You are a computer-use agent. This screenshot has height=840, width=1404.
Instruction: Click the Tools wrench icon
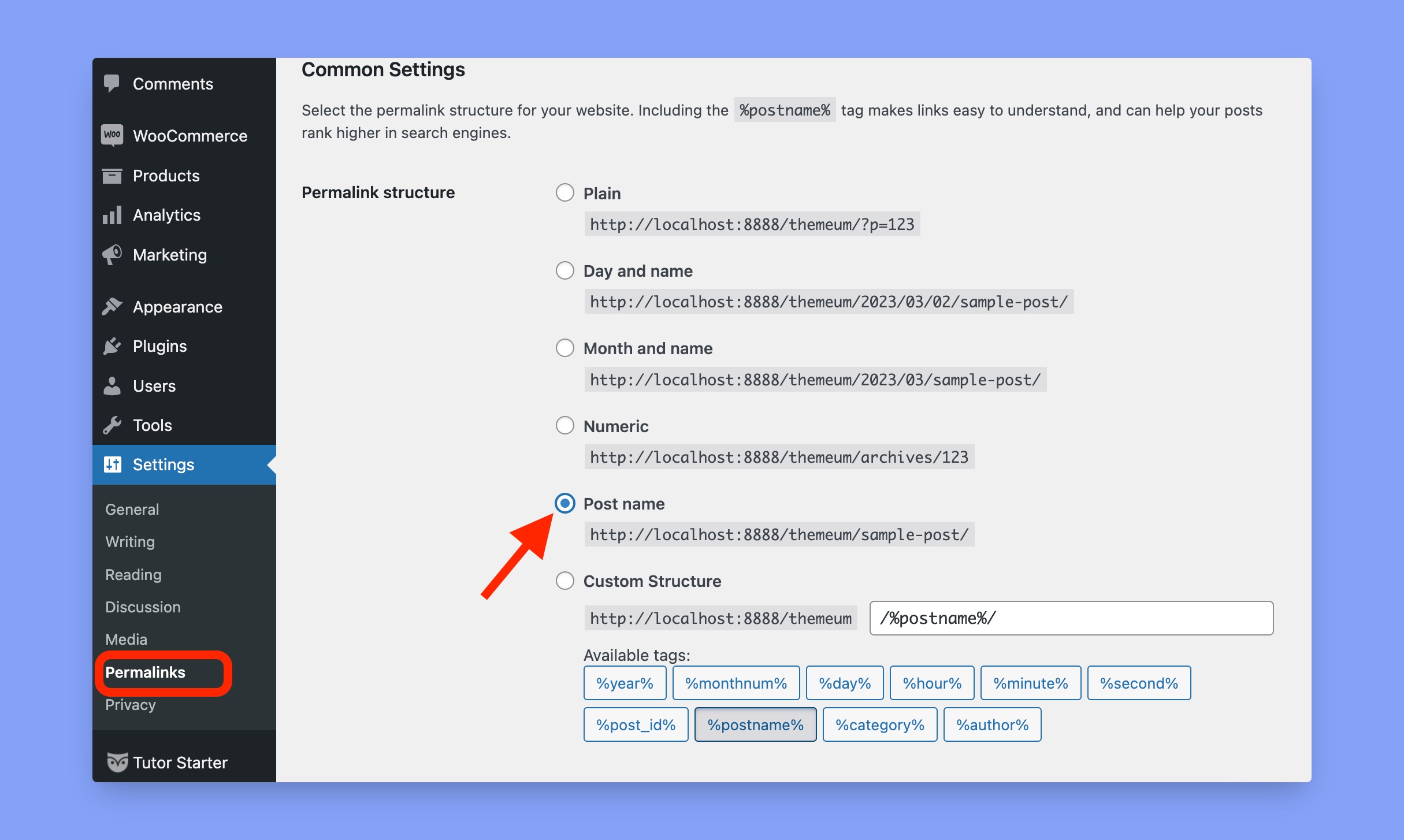(112, 425)
